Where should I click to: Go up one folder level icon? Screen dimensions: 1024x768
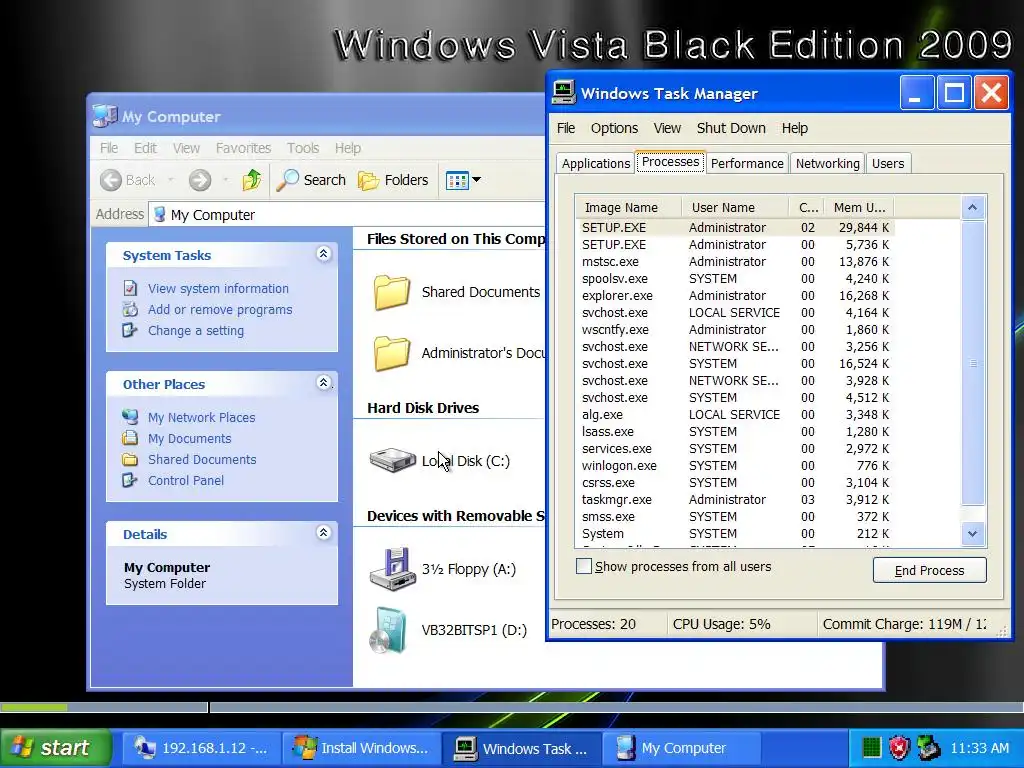[252, 180]
